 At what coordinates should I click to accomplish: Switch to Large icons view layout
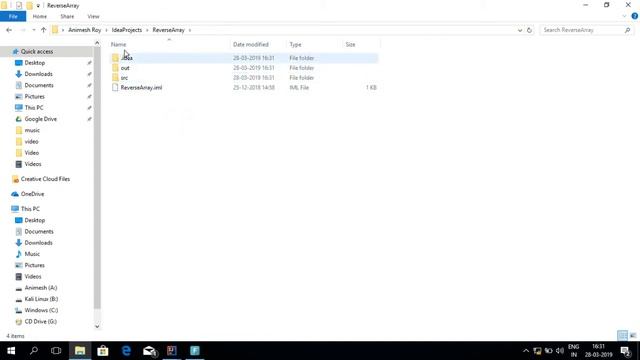(633, 336)
